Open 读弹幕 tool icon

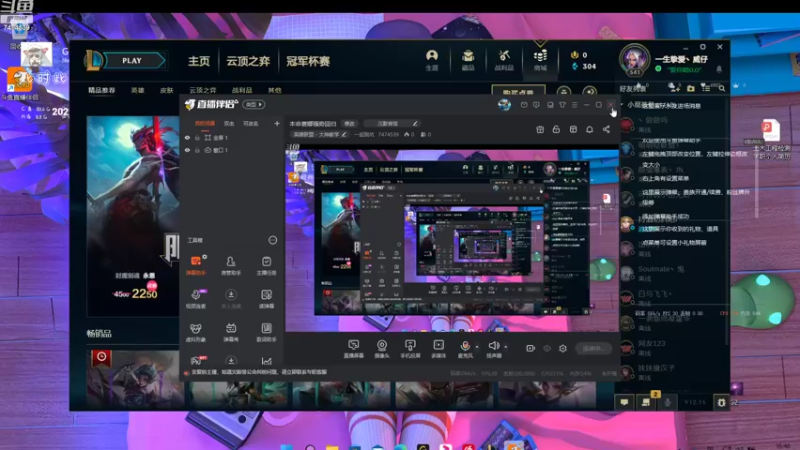(266, 298)
